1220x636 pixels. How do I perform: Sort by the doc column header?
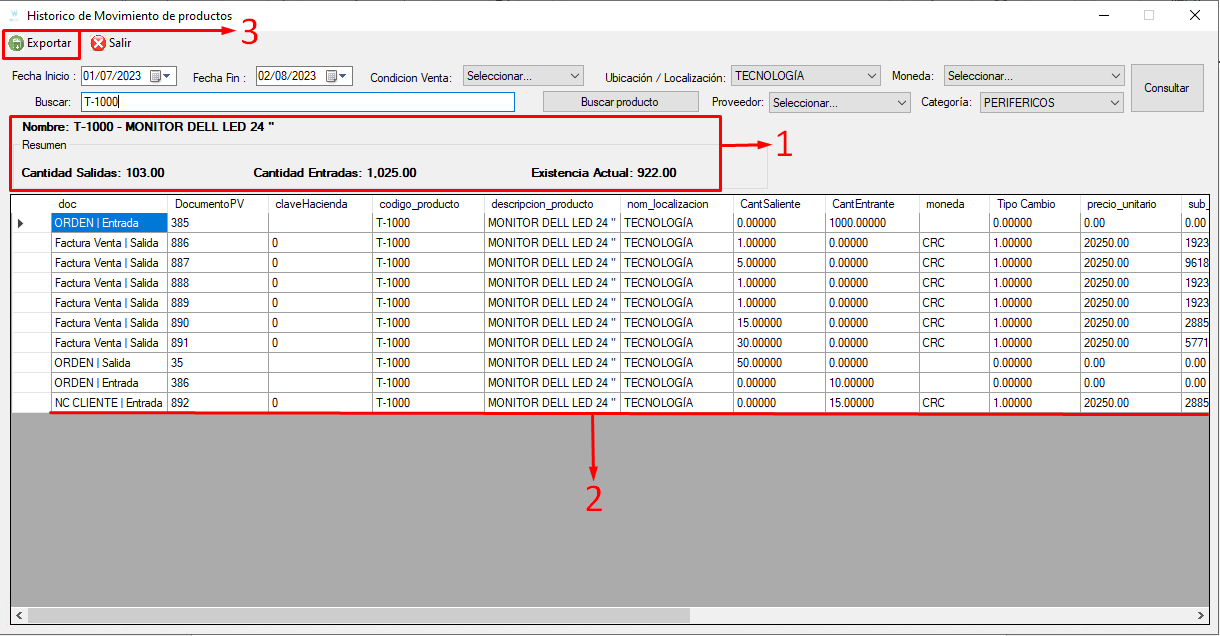pyautogui.click(x=109, y=204)
